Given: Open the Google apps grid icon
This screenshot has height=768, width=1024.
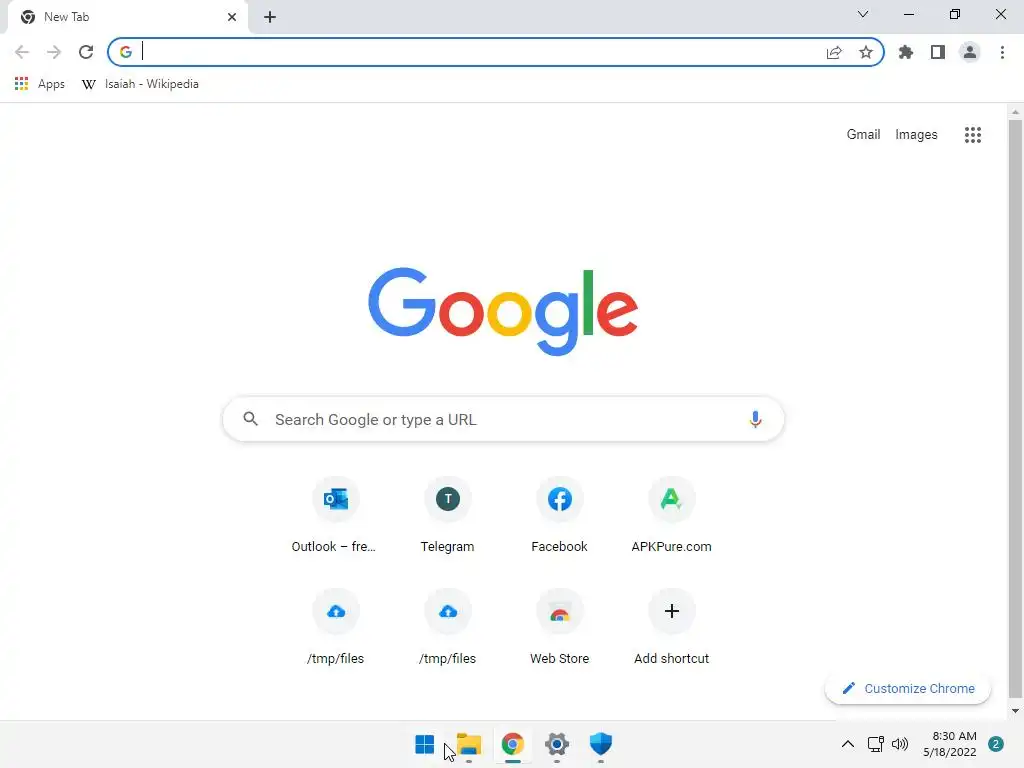Looking at the screenshot, I should click(973, 135).
